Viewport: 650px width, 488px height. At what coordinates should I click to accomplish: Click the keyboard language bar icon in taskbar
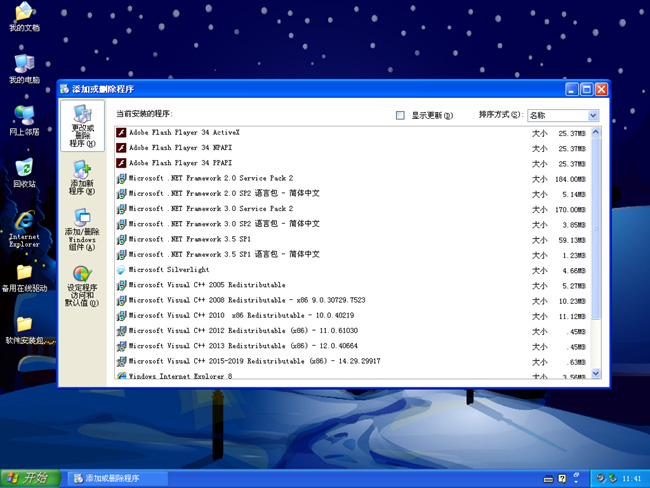click(x=548, y=479)
